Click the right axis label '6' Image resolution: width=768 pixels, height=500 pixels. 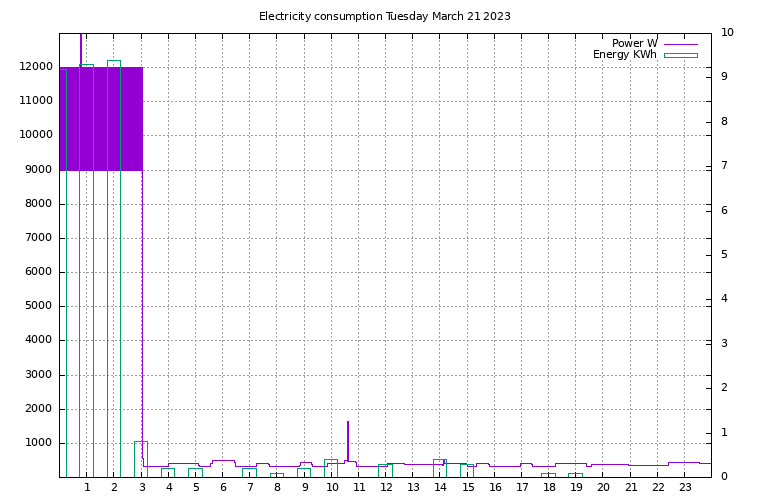pyautogui.click(x=724, y=211)
